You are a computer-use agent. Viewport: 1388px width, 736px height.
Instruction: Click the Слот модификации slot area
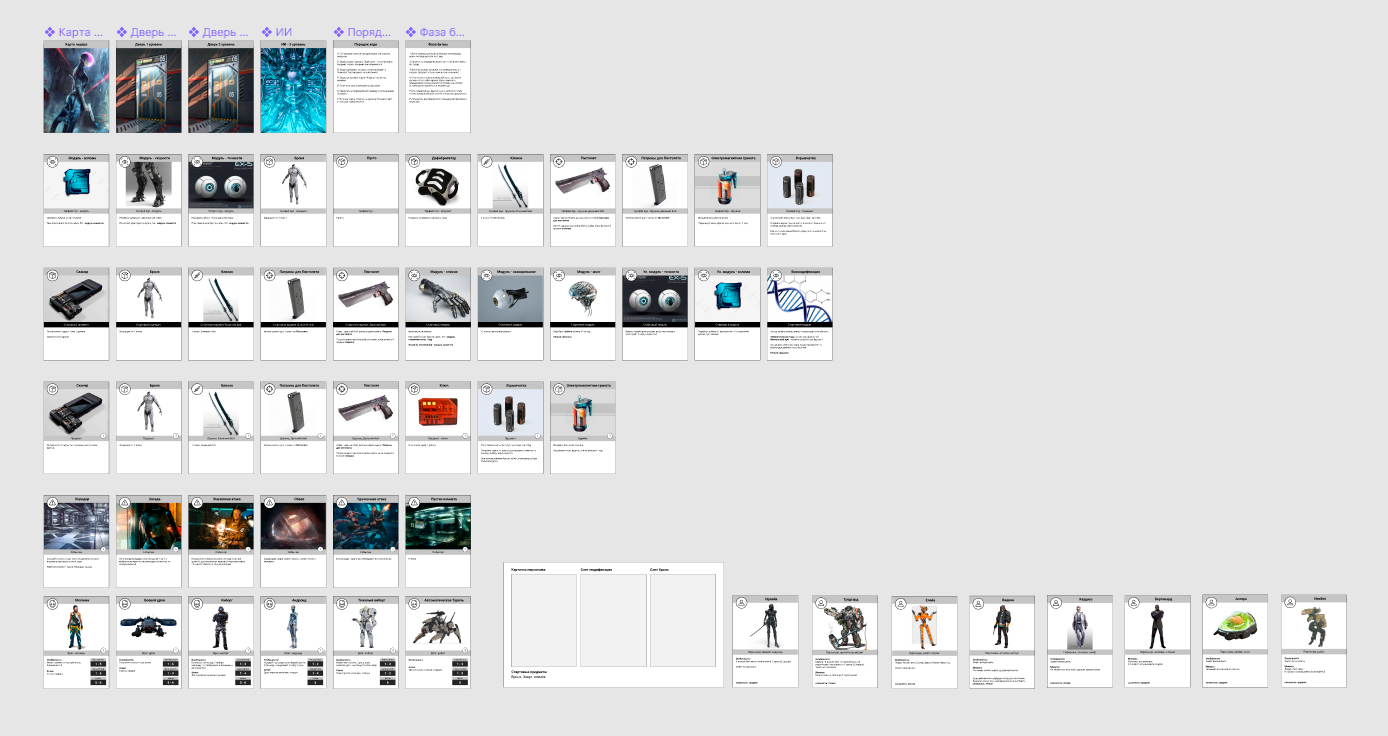[x=613, y=621]
